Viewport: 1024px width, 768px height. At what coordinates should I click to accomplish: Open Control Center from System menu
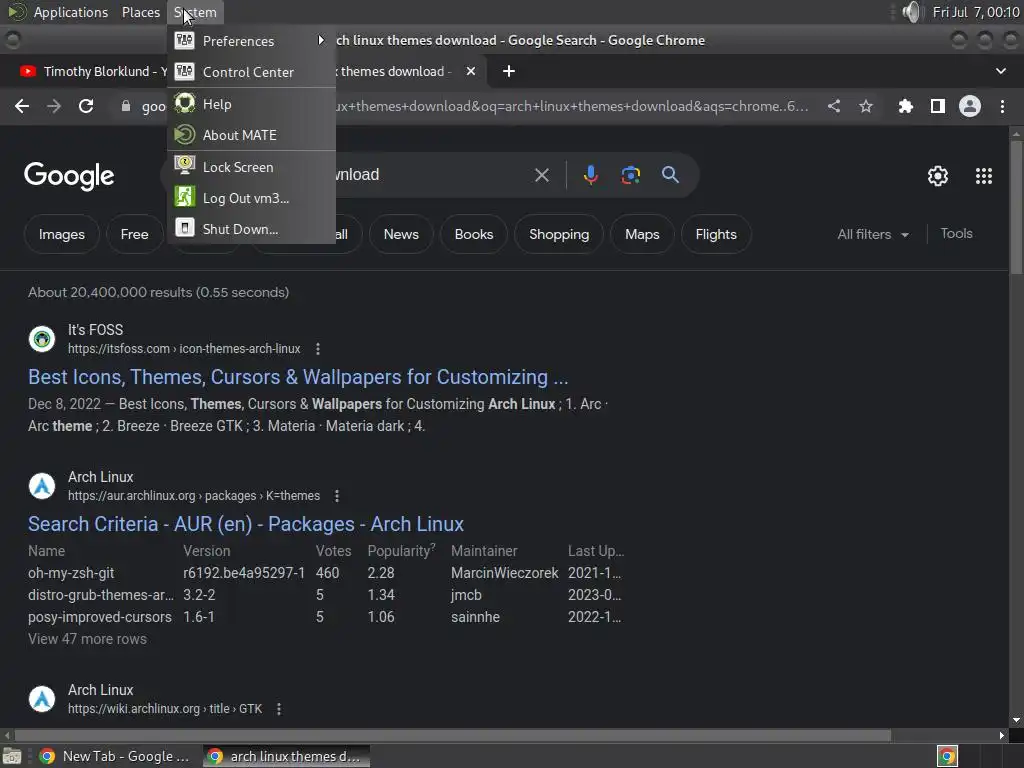(251, 72)
